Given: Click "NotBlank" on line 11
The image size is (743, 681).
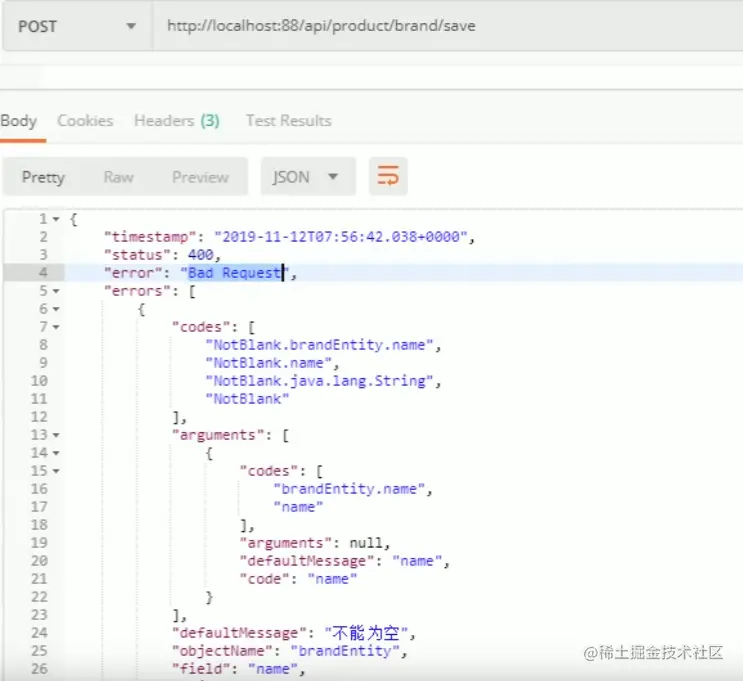Looking at the screenshot, I should pyautogui.click(x=247, y=399).
